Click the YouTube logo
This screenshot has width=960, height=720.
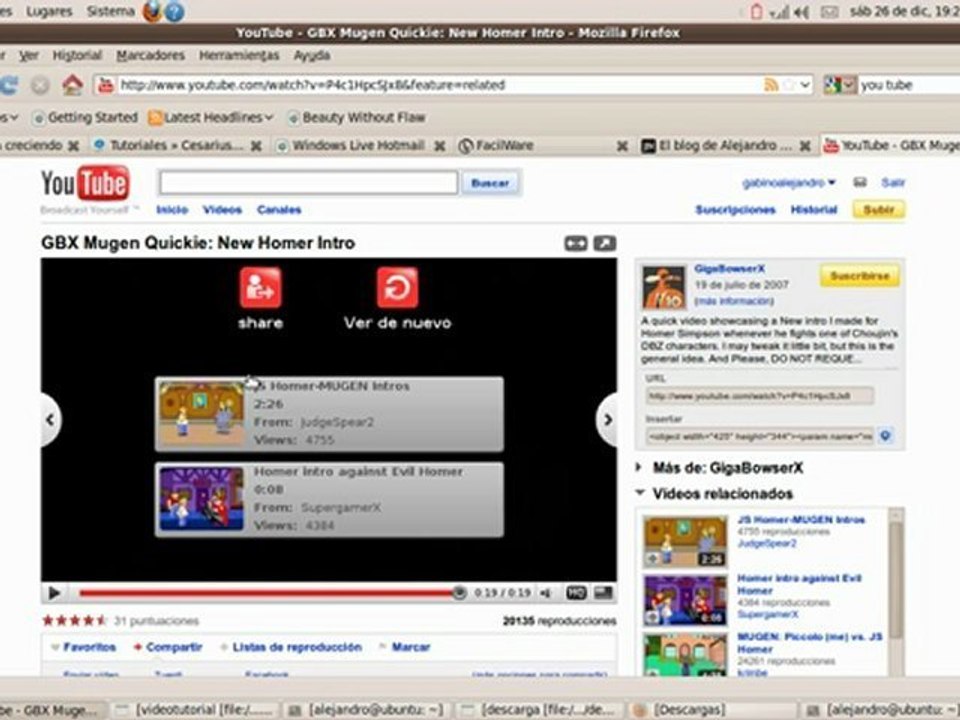point(85,182)
